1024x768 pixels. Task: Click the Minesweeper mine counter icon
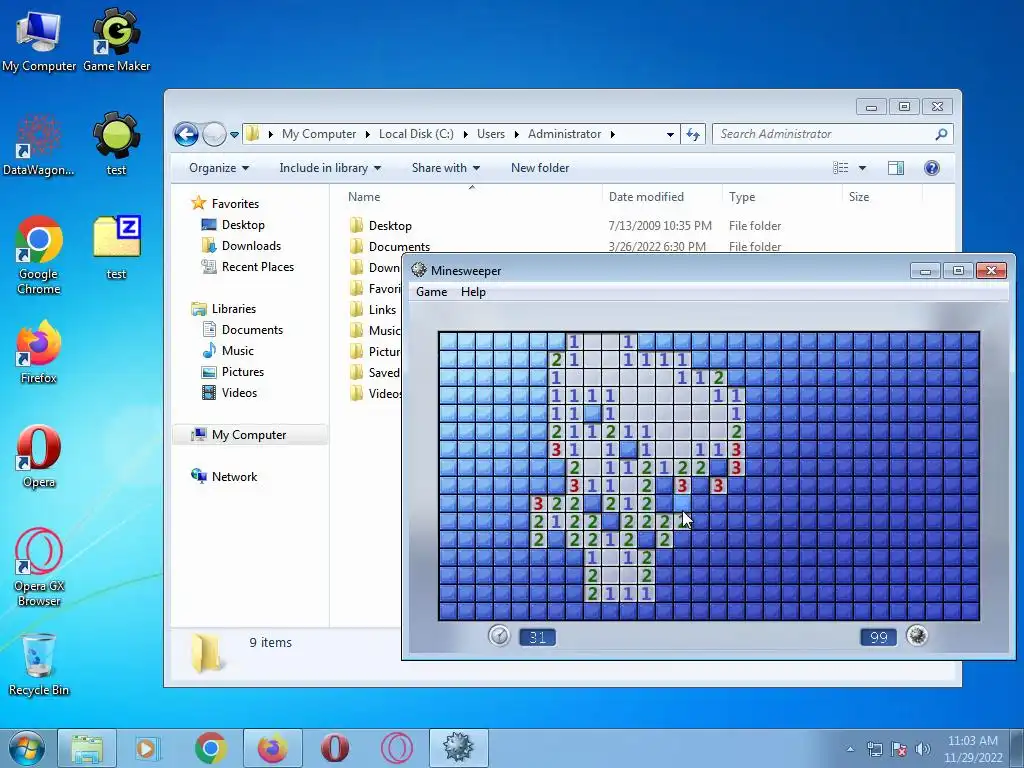917,635
